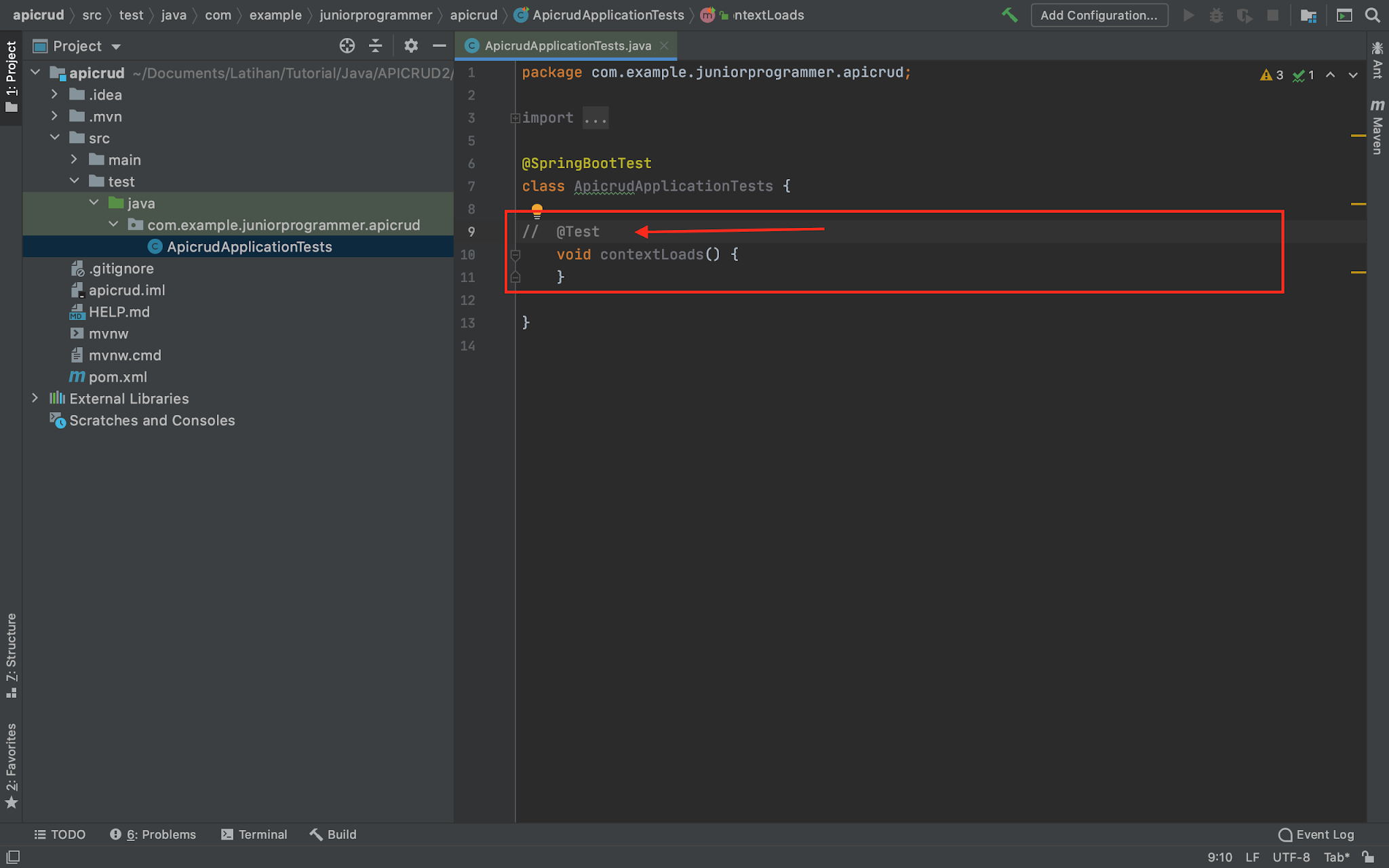Image resolution: width=1389 pixels, height=868 pixels.
Task: Toggle tool window bars icon bottom-left
Action: 13,856
